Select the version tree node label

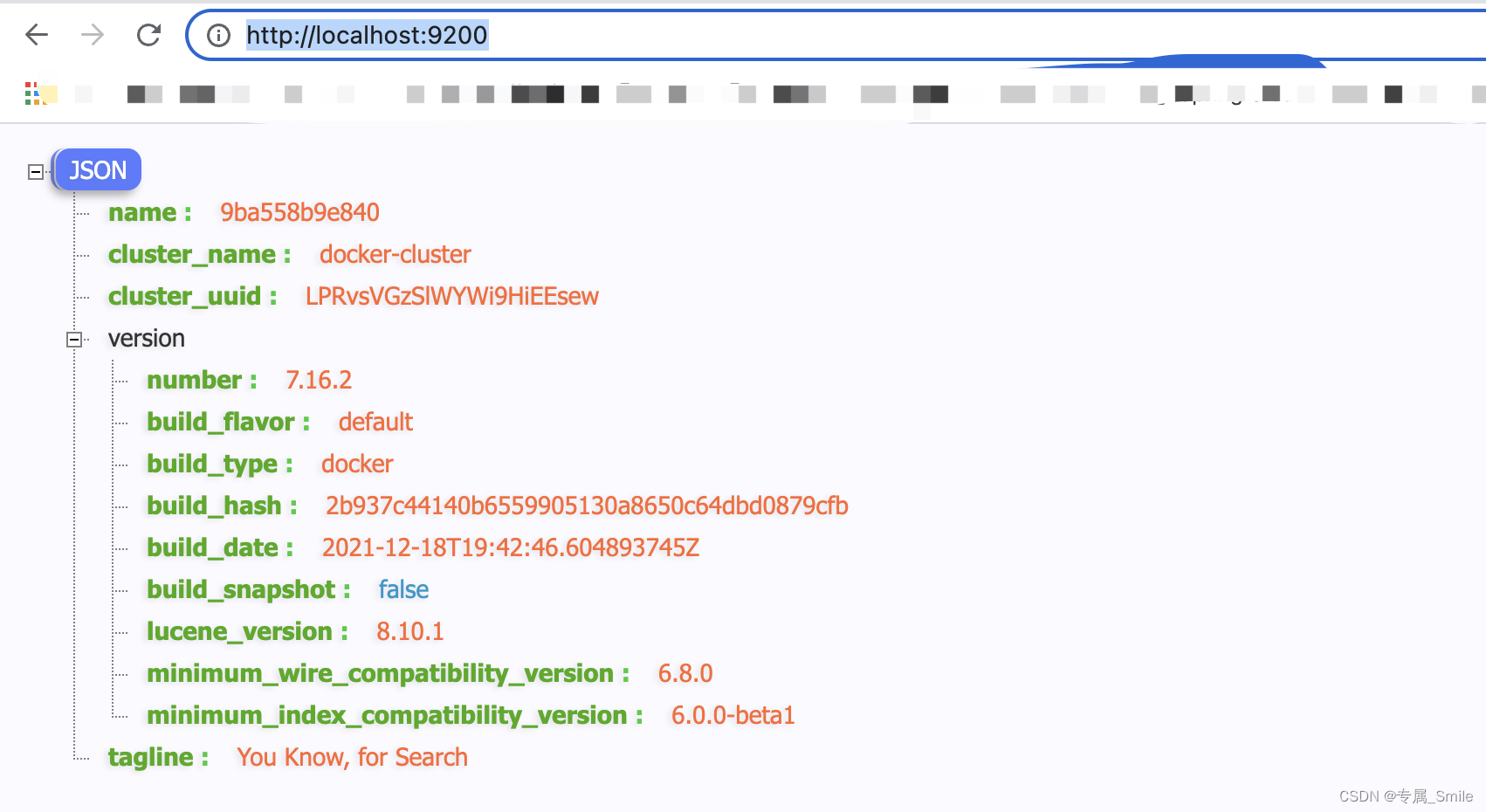coord(147,339)
